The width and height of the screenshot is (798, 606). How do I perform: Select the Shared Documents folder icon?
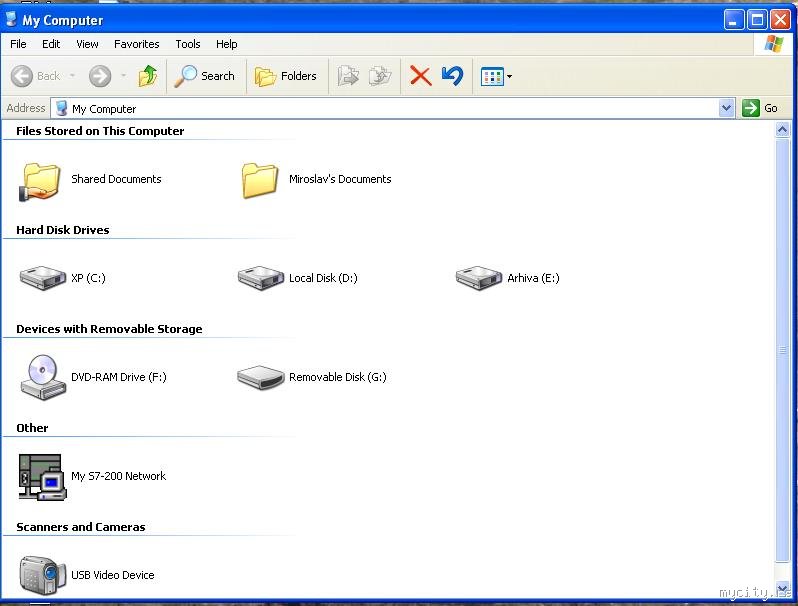(40, 181)
